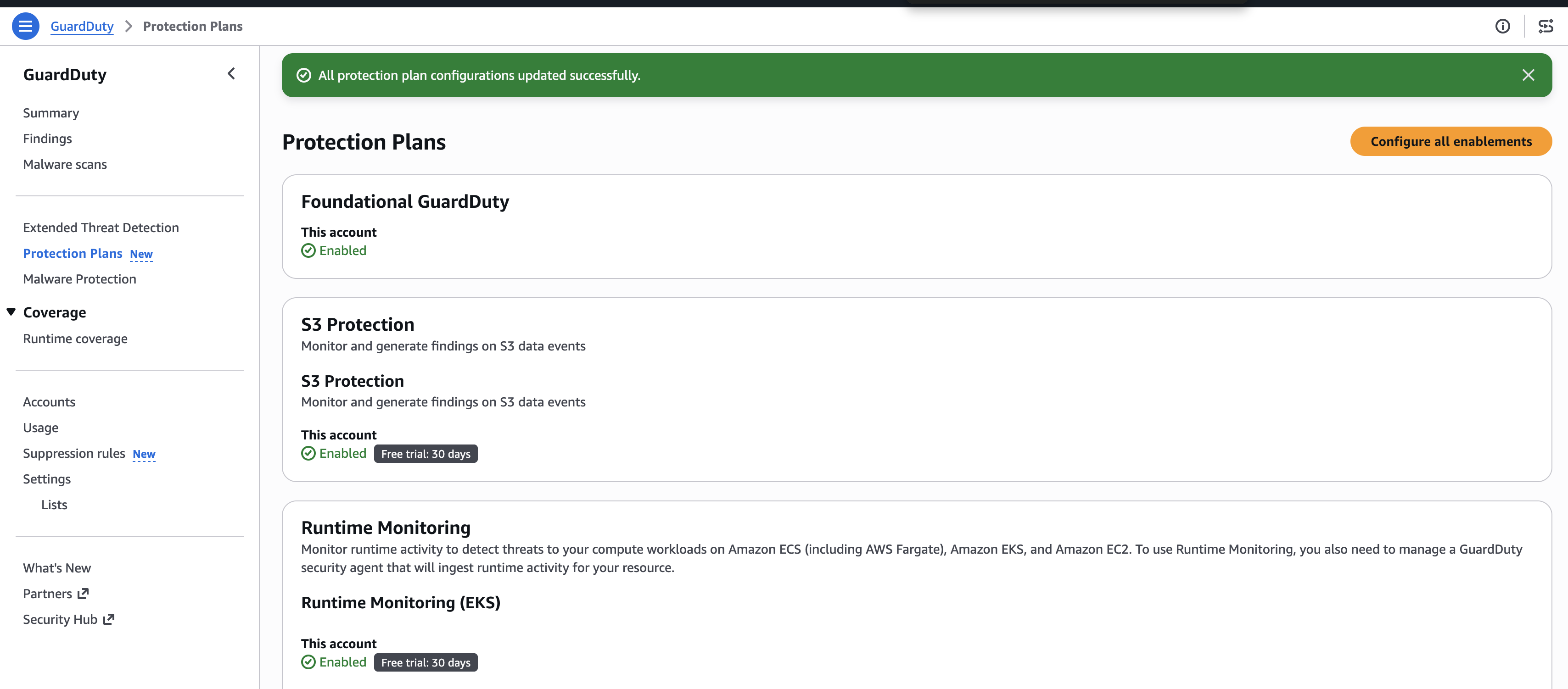Image resolution: width=1568 pixels, height=689 pixels.
Task: Click Runtime Monitoring EKS free trial badge
Action: [426, 662]
